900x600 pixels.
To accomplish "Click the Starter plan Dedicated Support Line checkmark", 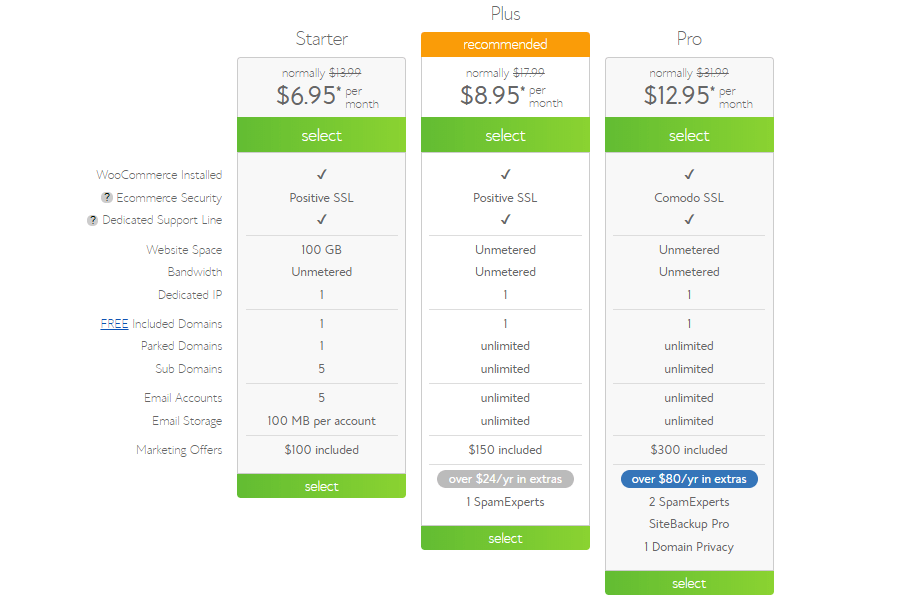I will point(321,219).
